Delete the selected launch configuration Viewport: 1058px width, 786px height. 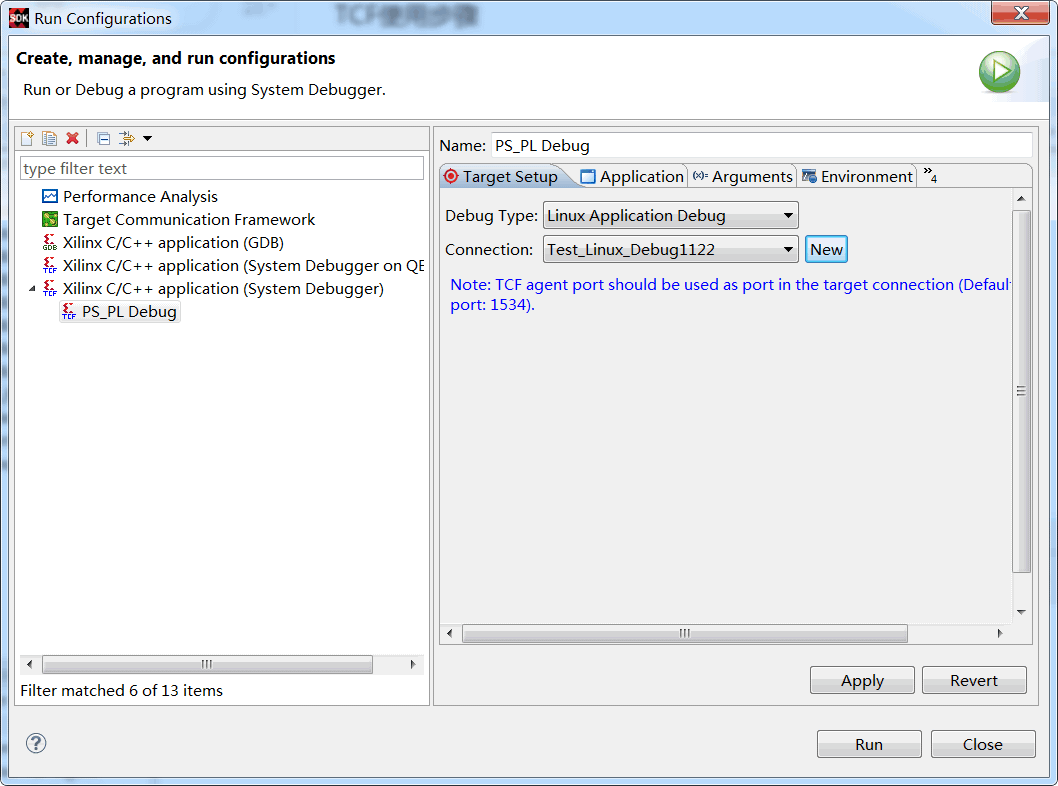pyautogui.click(x=72, y=138)
